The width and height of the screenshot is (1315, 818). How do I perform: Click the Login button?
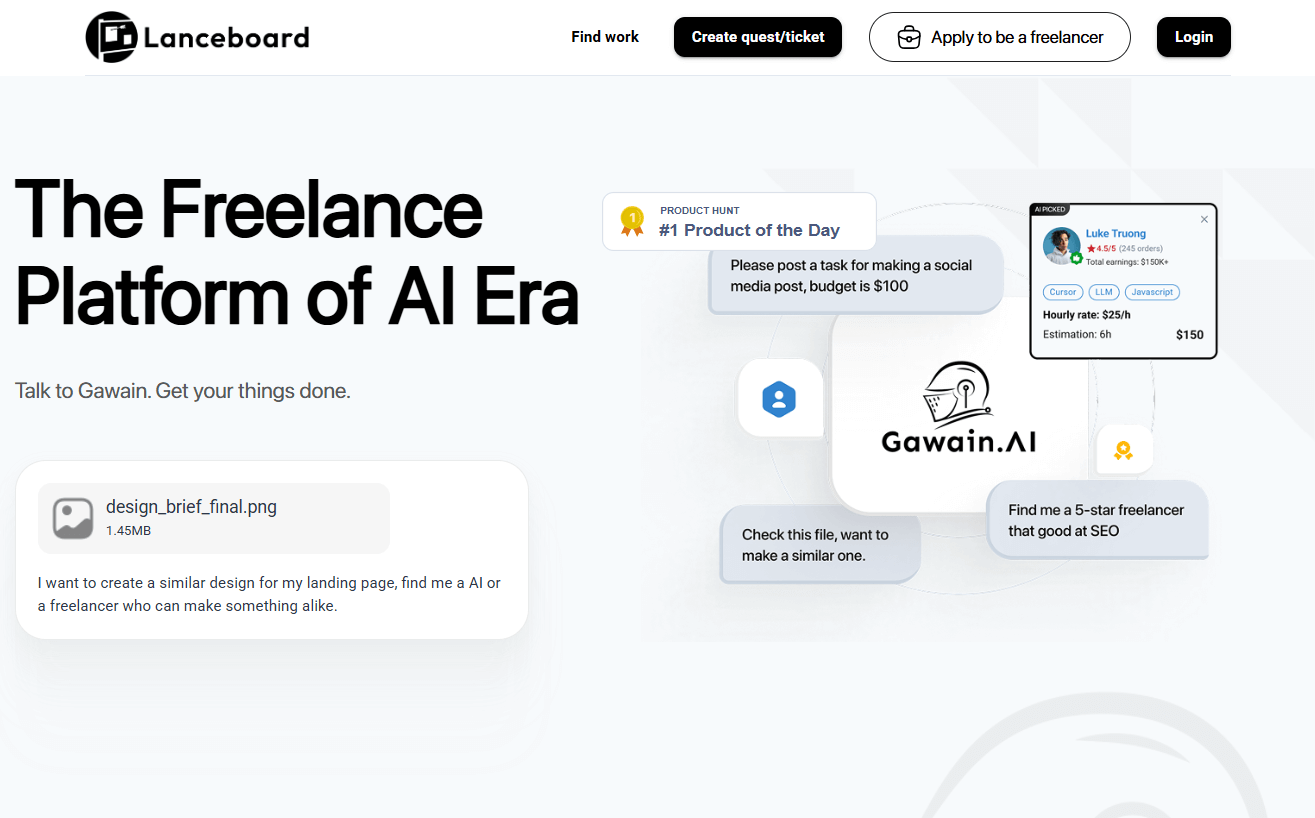(1194, 37)
